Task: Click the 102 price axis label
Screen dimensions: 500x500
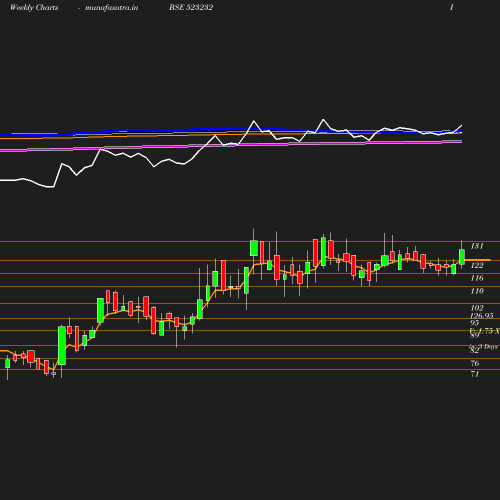Action: (477, 308)
